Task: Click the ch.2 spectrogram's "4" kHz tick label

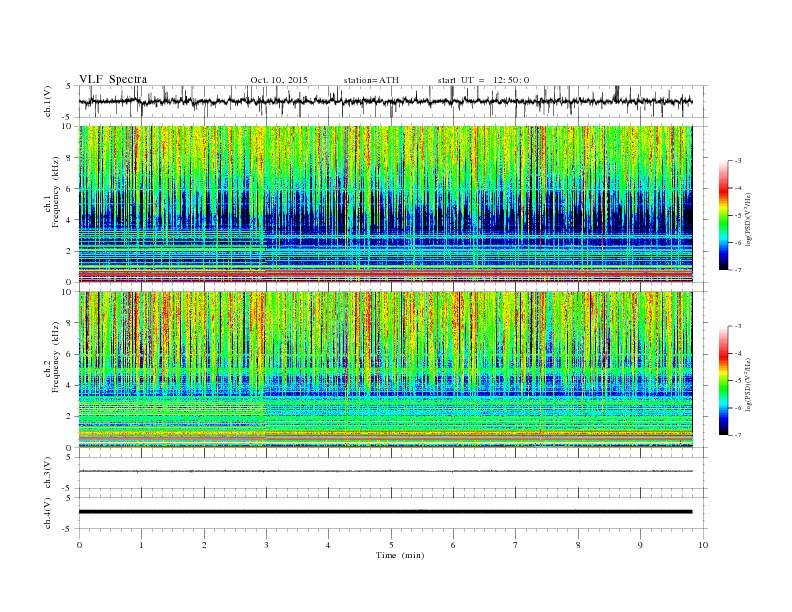Action: (69, 385)
